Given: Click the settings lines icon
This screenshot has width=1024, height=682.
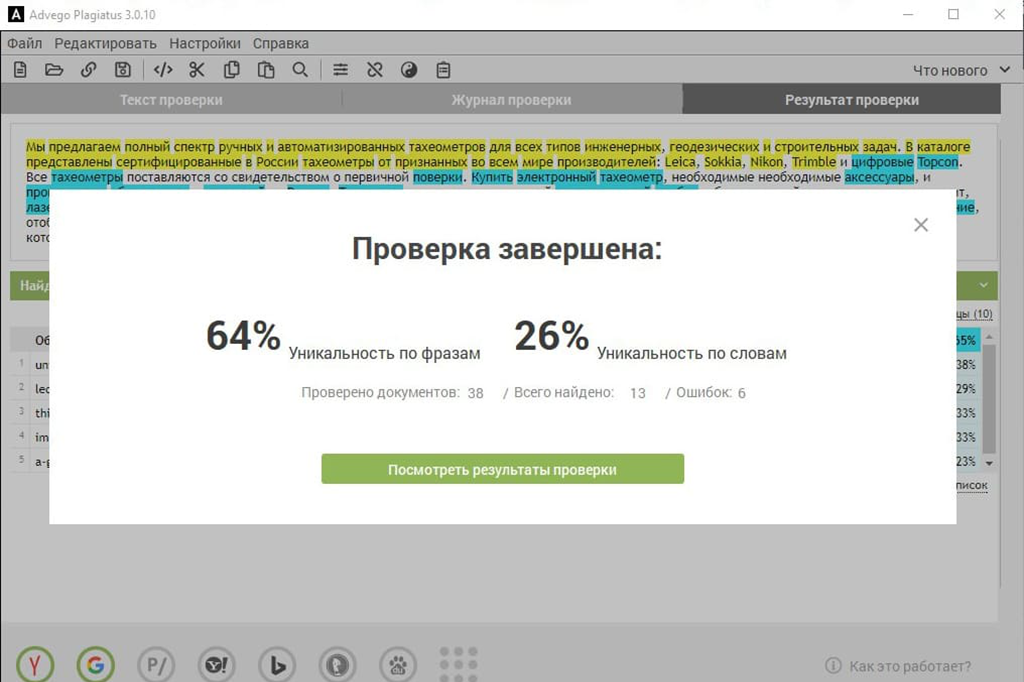Looking at the screenshot, I should point(340,70).
